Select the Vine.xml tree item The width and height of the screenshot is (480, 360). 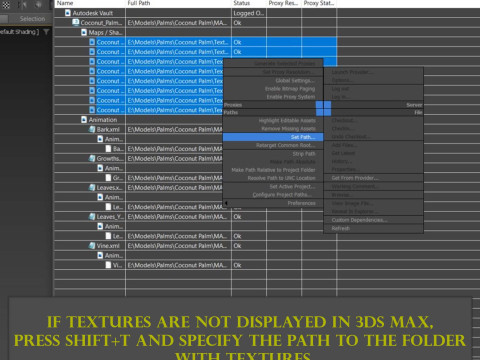point(108,245)
